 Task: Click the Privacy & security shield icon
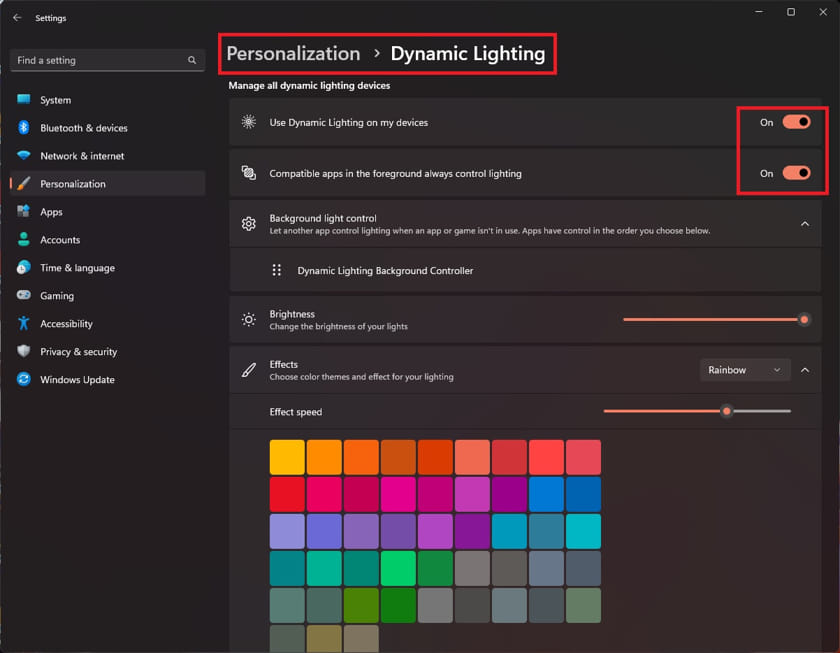tap(24, 351)
